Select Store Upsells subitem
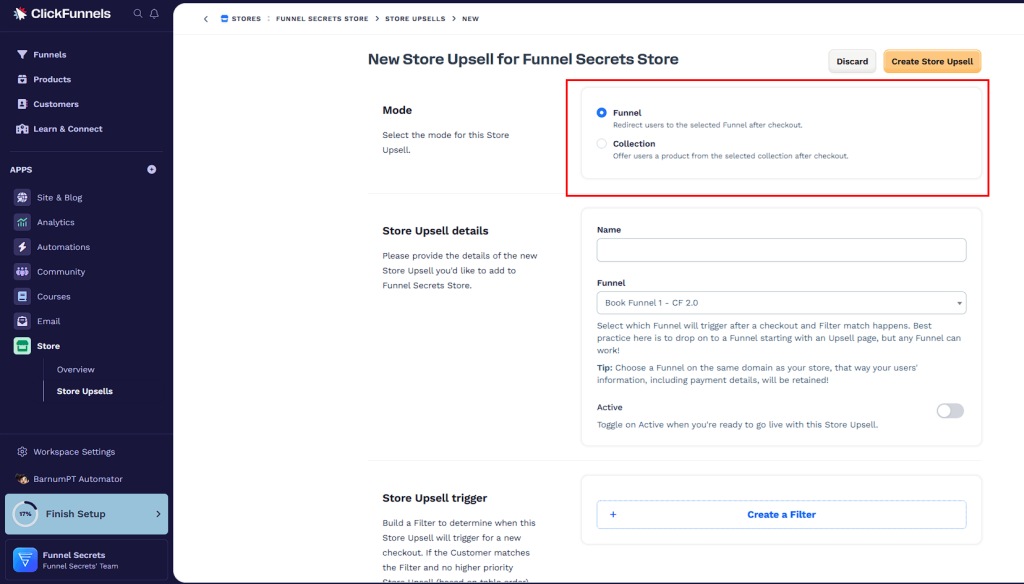The width and height of the screenshot is (1024, 584). click(84, 391)
